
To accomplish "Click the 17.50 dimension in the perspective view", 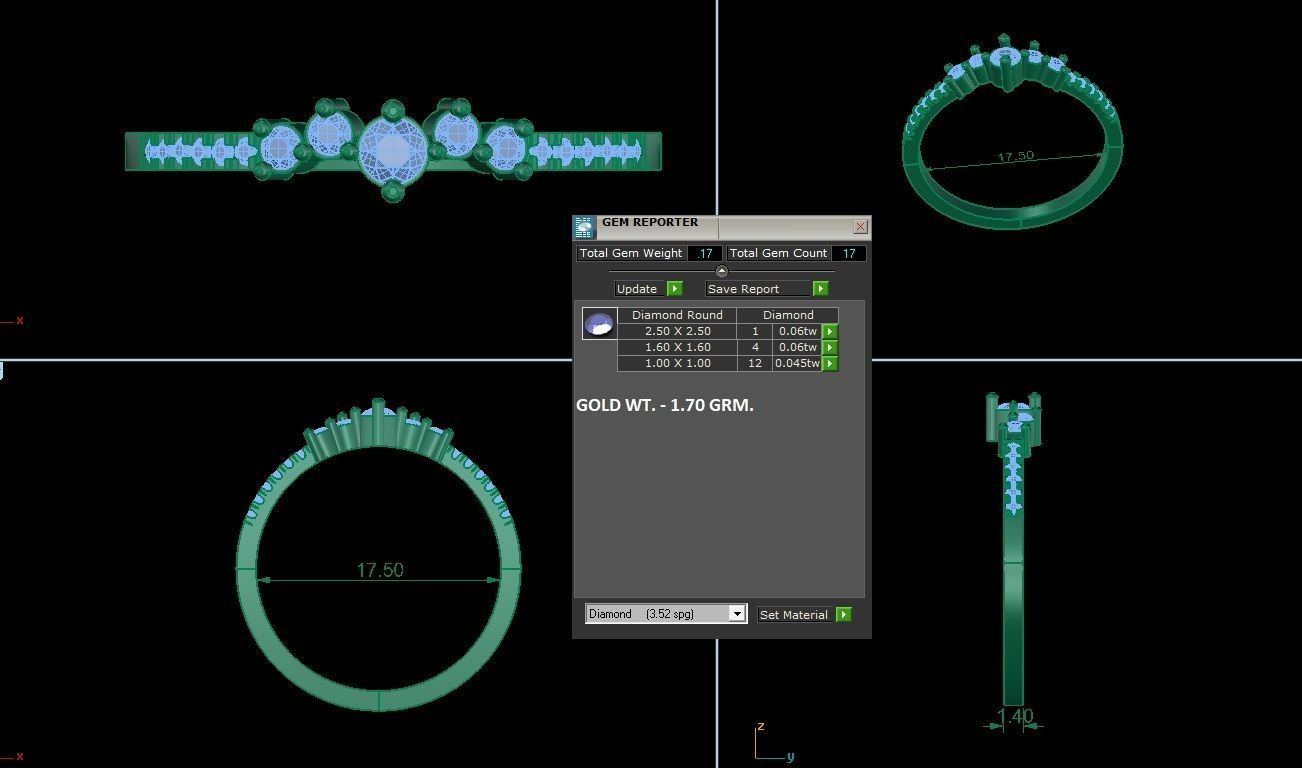I will [x=1015, y=157].
